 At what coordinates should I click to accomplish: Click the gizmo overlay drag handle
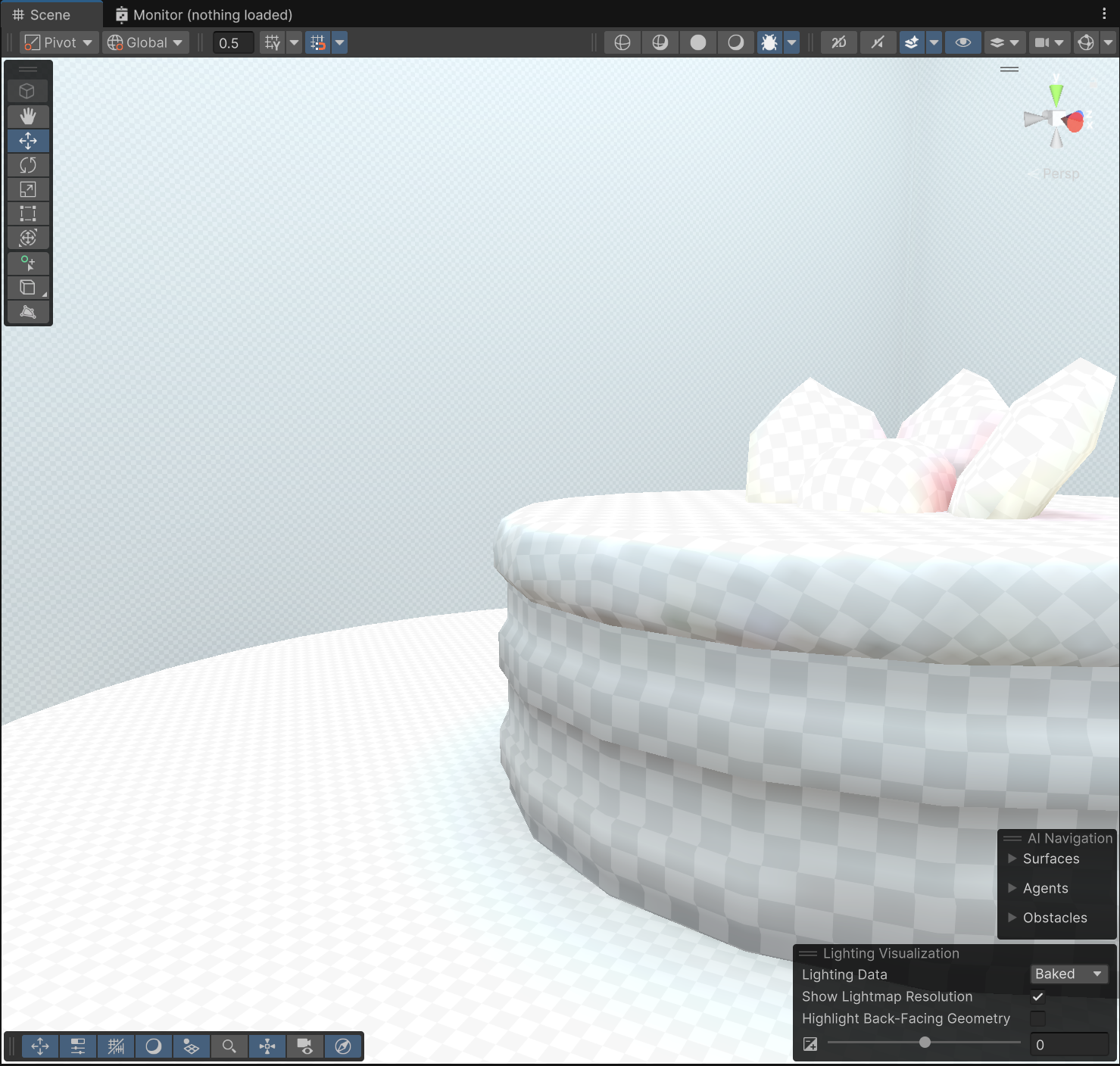coord(1009,69)
